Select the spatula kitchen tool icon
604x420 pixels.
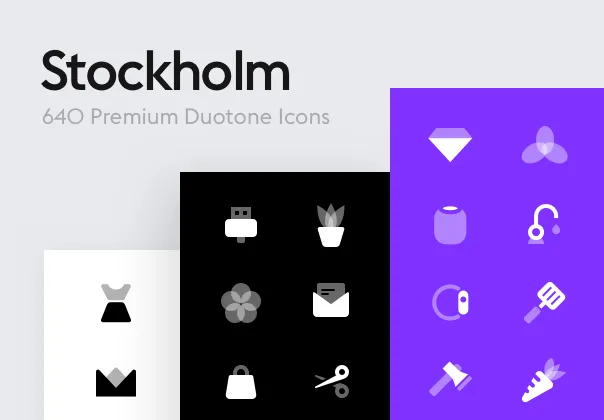(544, 302)
